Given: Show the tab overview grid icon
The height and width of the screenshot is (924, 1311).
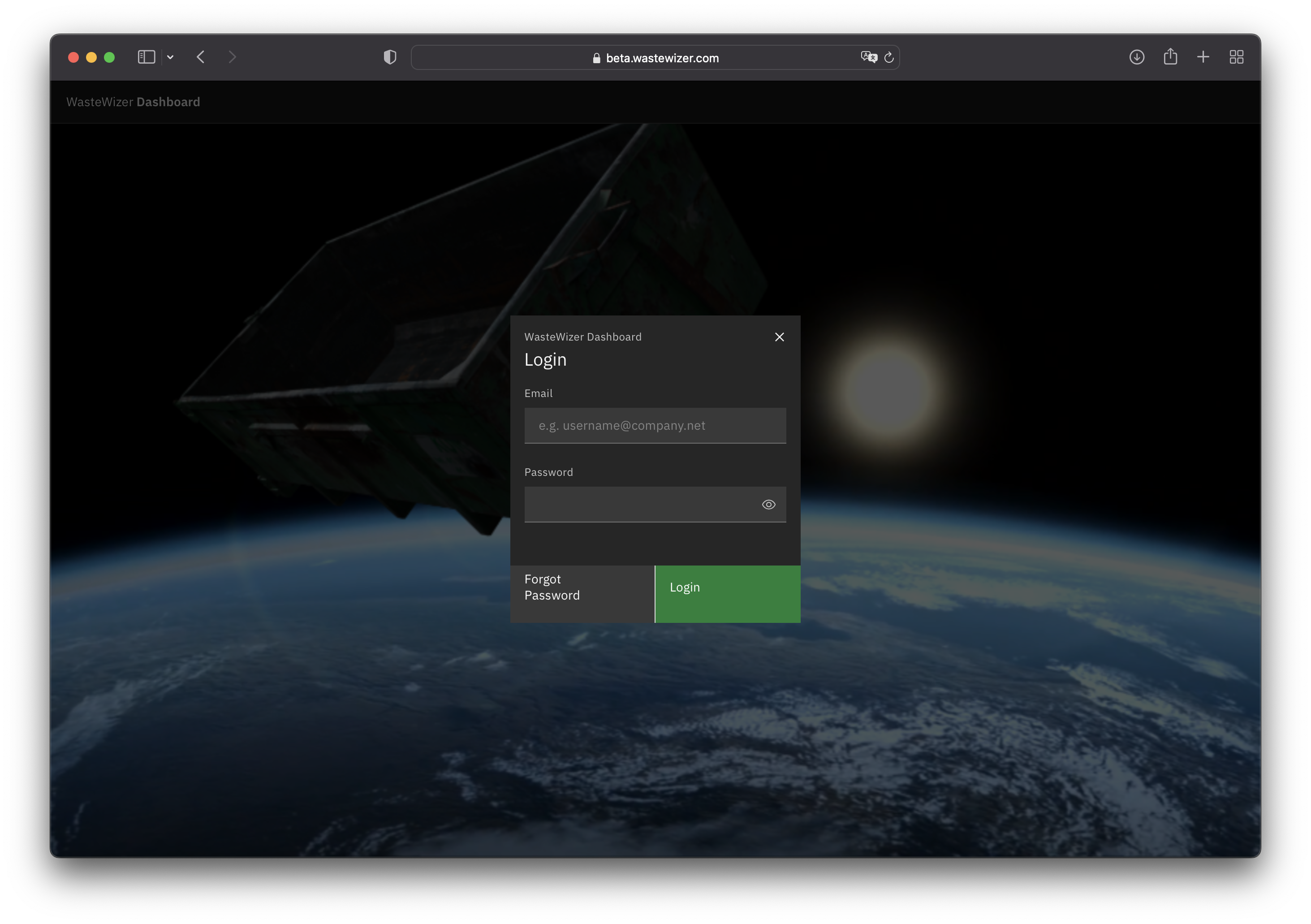Looking at the screenshot, I should tap(1236, 57).
